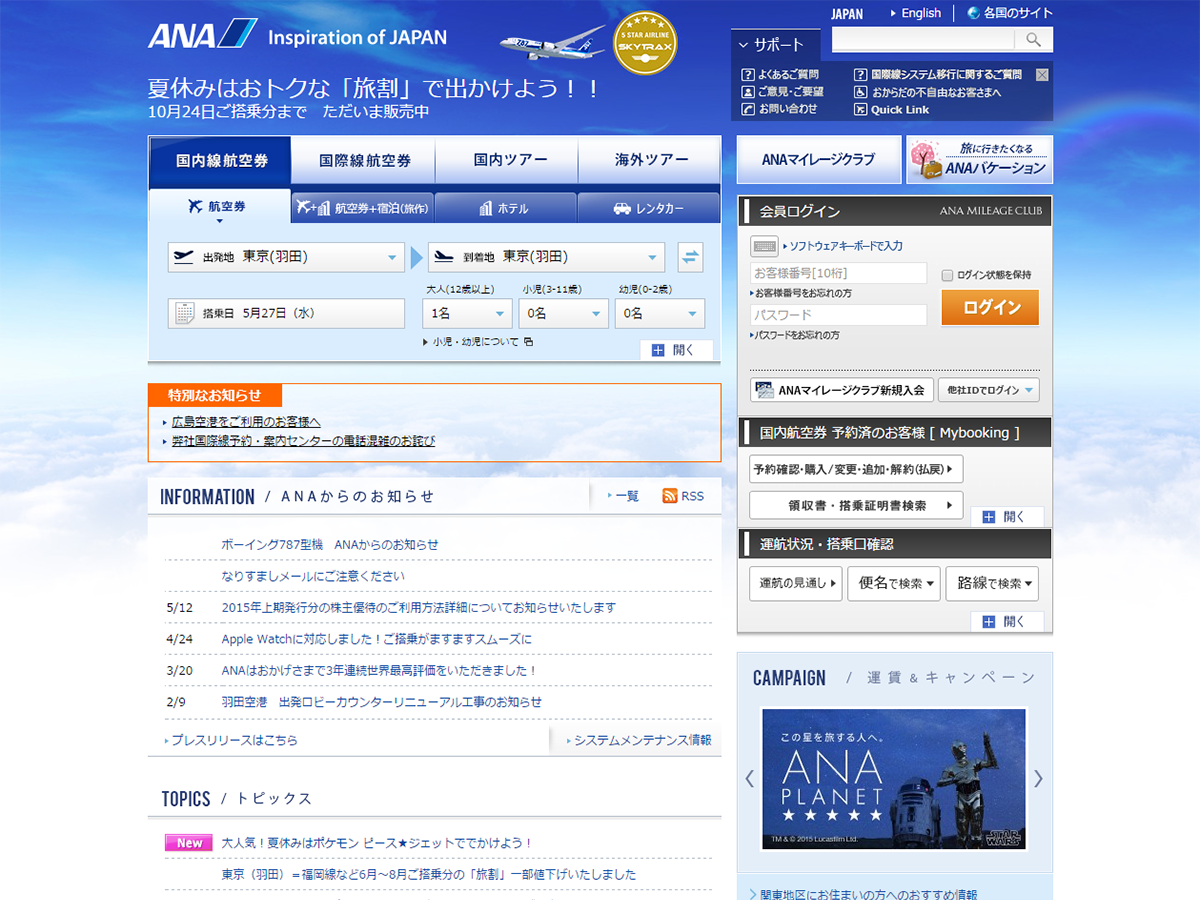This screenshot has height=900, width=1200.
Task: Expand flight status section with 開く
Action: tap(1007, 621)
